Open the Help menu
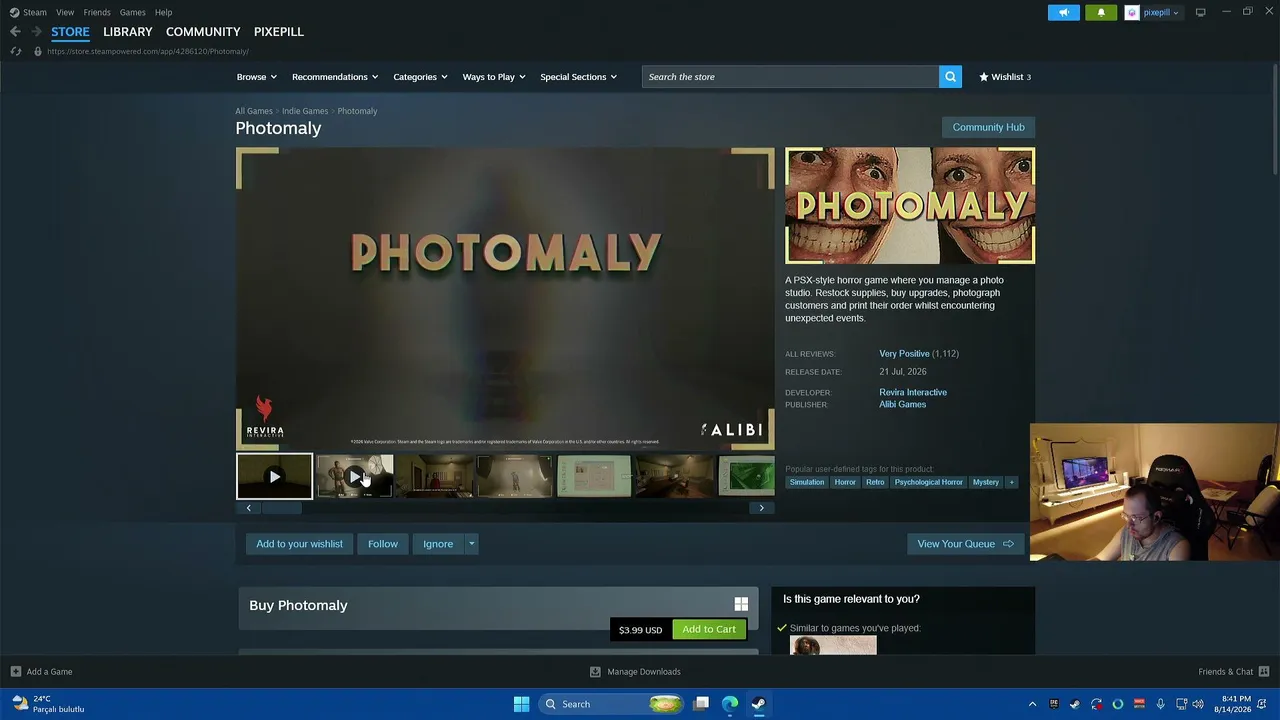 tap(163, 12)
